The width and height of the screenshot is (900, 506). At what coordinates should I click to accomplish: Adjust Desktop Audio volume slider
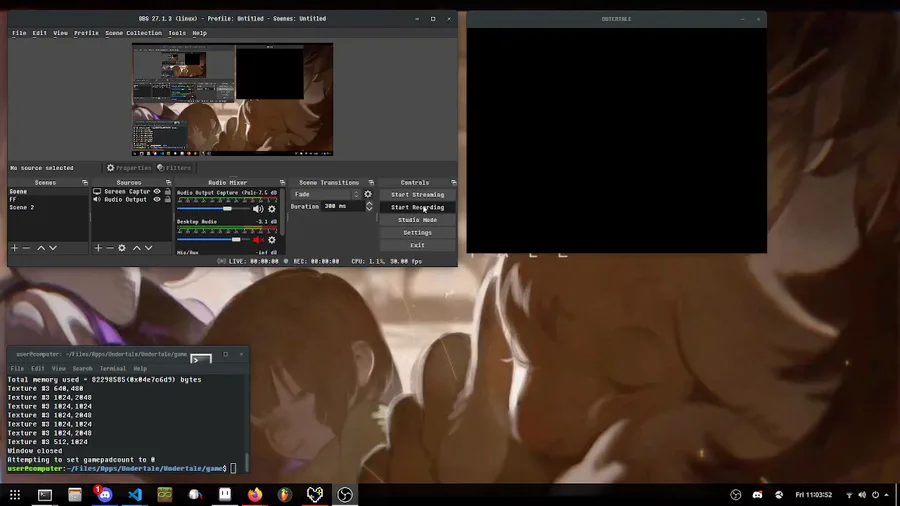(x=212, y=240)
